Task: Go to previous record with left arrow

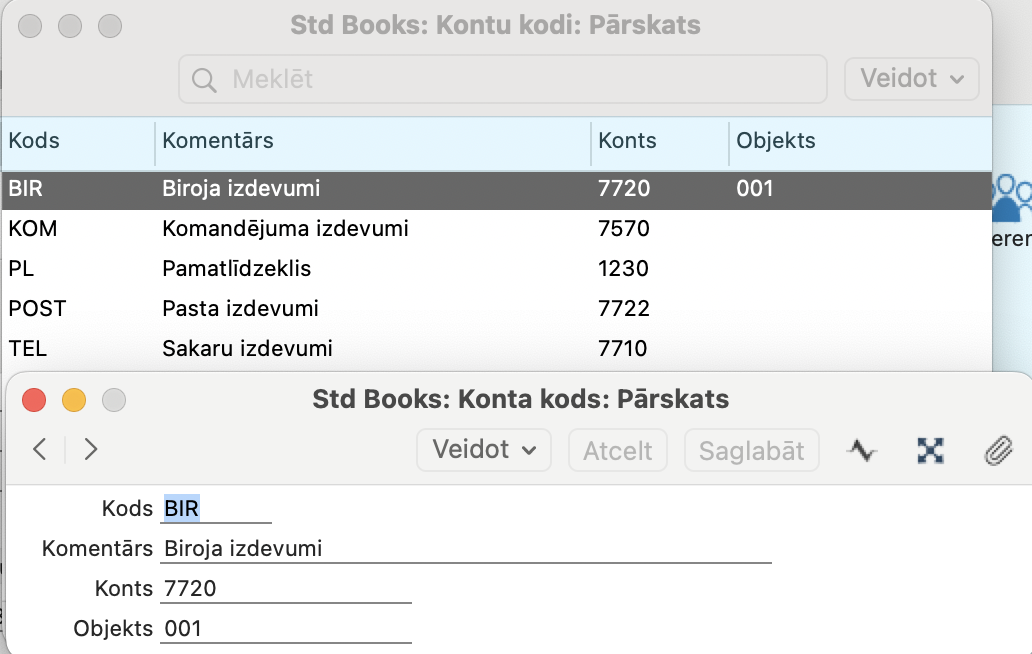Action: (x=39, y=449)
